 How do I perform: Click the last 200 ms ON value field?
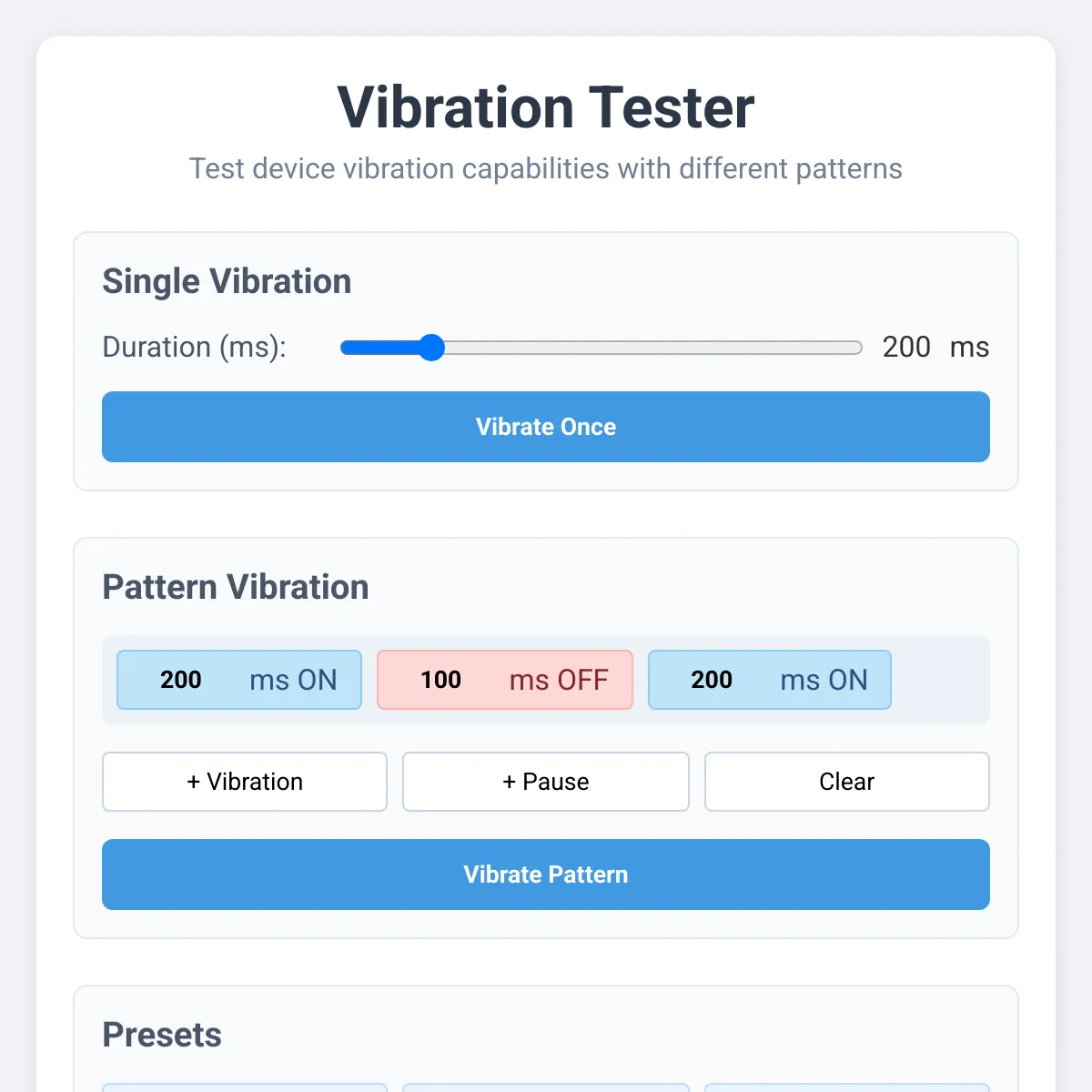[712, 680]
